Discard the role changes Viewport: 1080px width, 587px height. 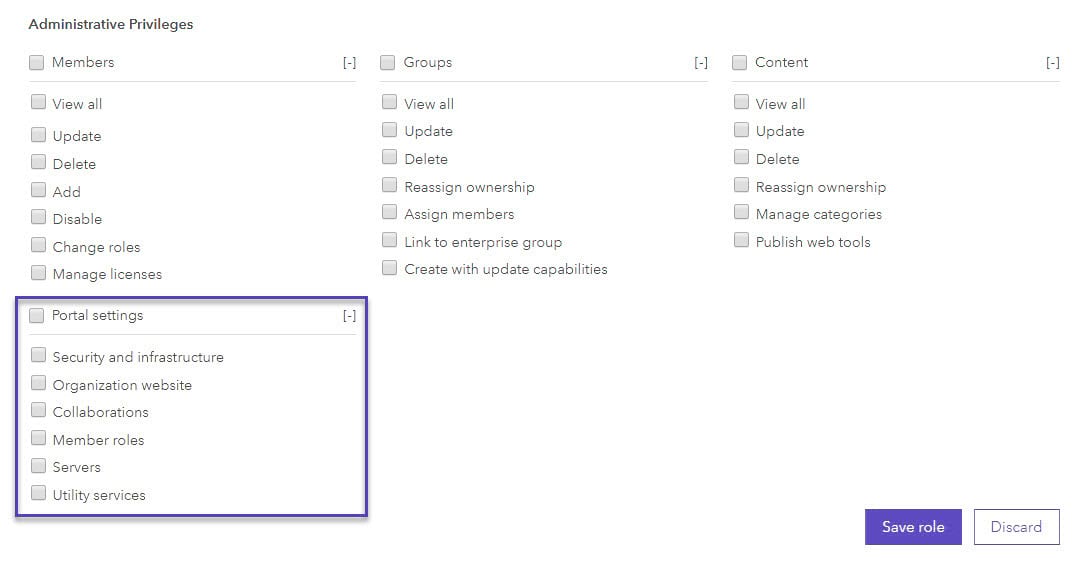[x=1016, y=527]
